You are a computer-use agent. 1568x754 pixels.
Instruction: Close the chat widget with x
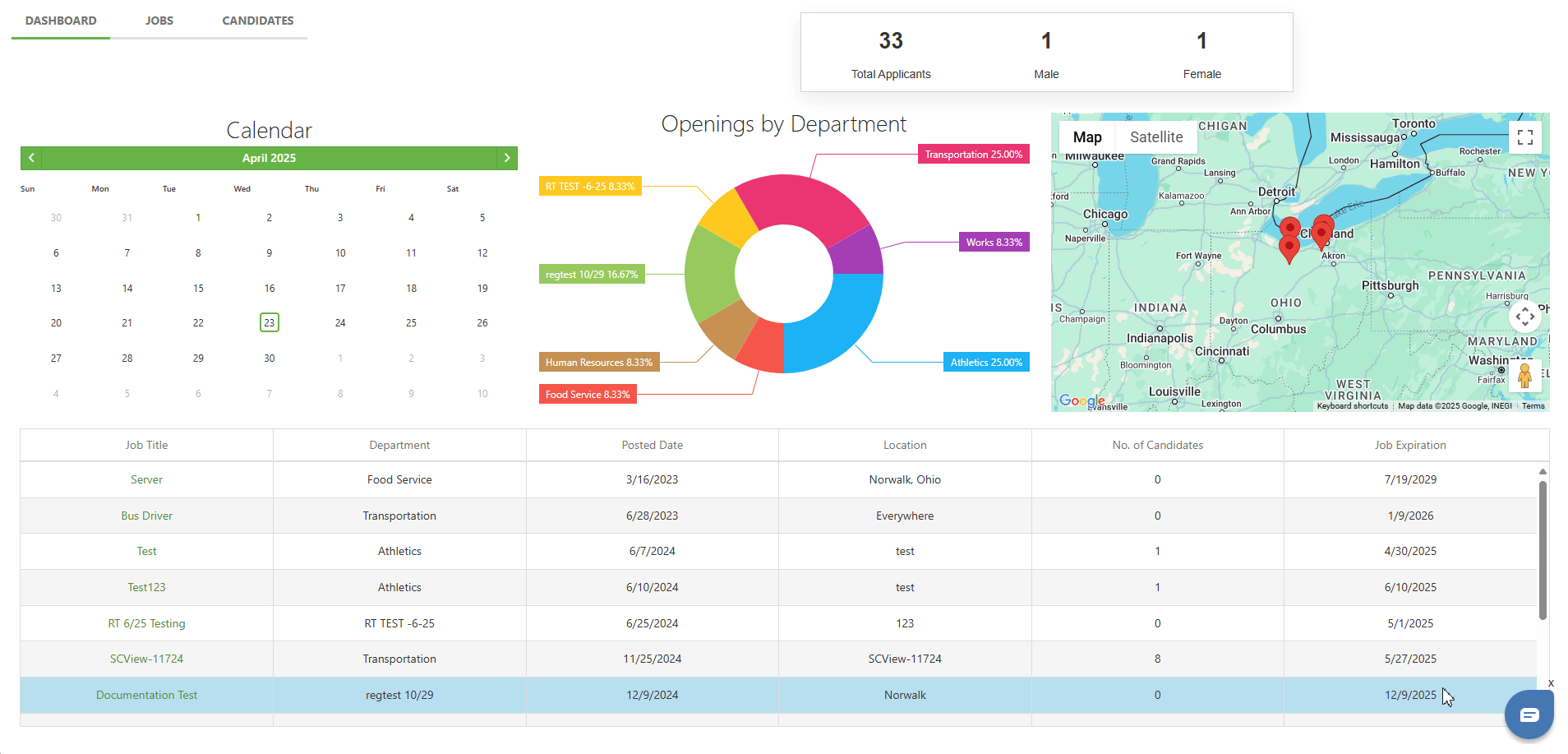1551,683
